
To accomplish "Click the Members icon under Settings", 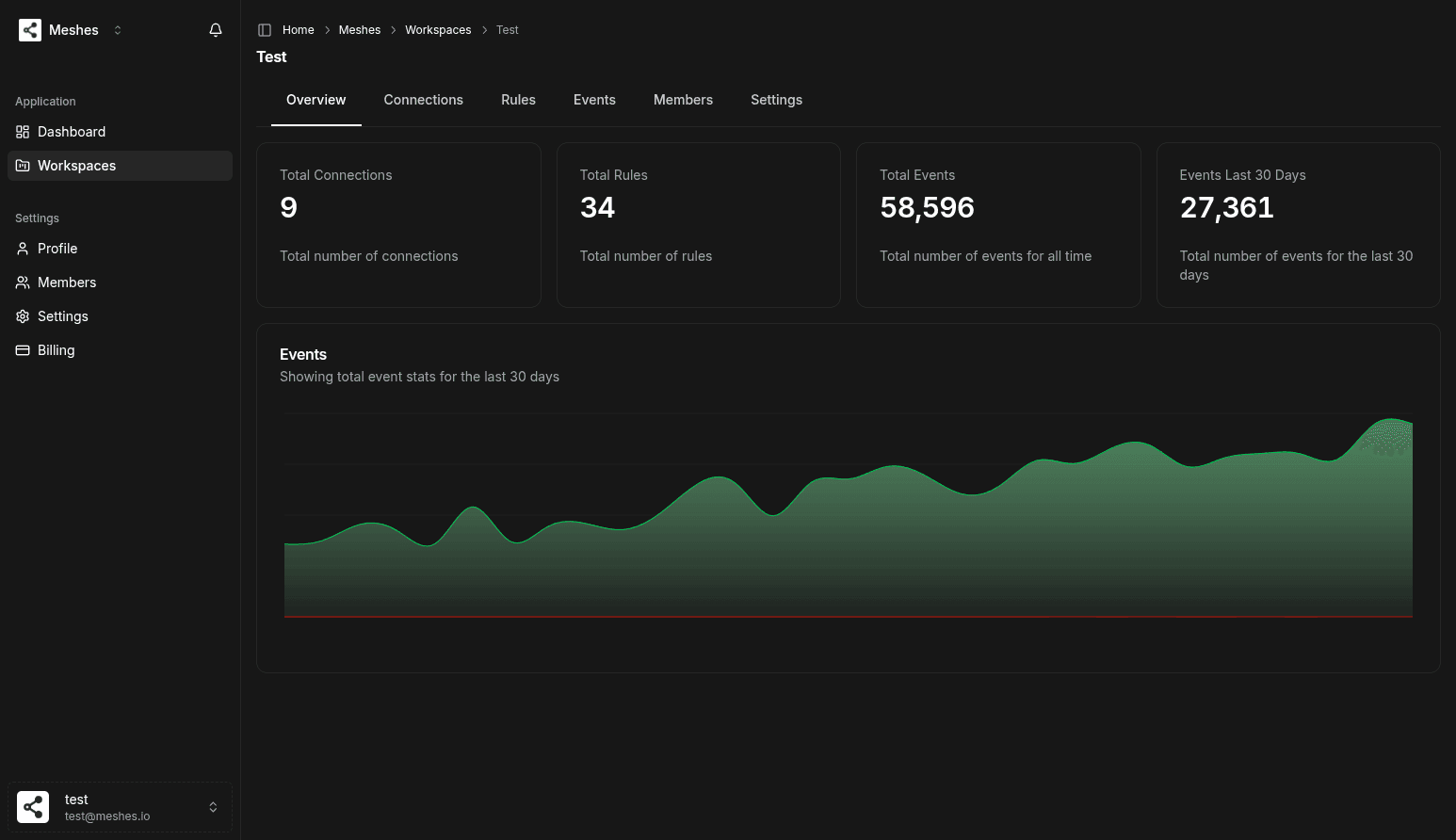I will (x=23, y=283).
